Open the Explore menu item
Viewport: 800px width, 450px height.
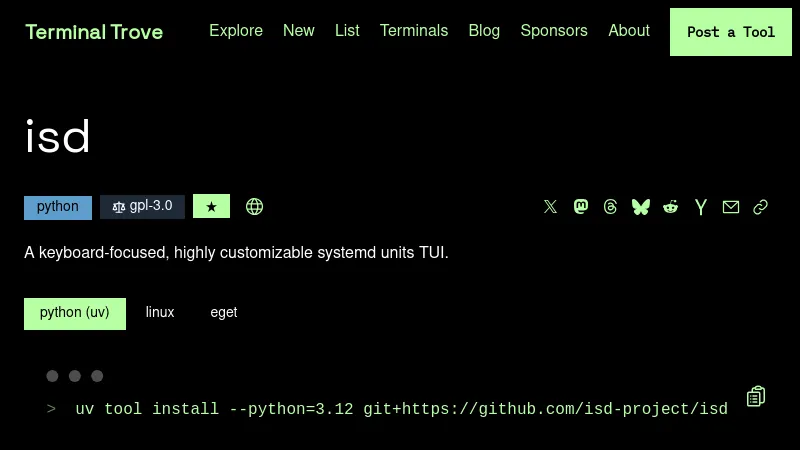236,31
